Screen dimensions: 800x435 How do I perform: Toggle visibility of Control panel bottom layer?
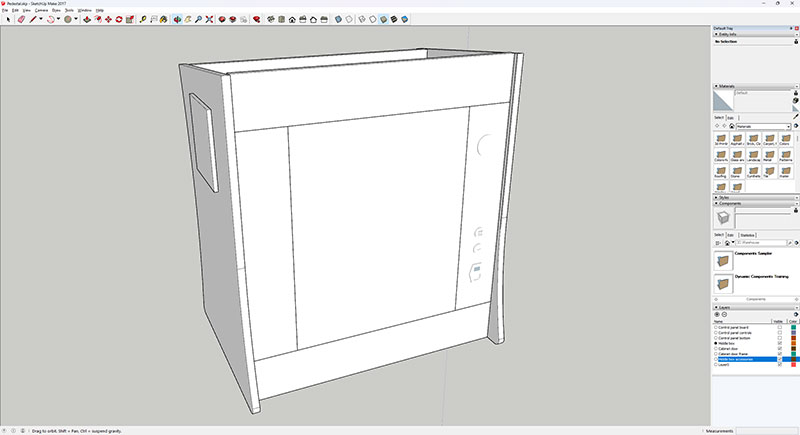(780, 338)
